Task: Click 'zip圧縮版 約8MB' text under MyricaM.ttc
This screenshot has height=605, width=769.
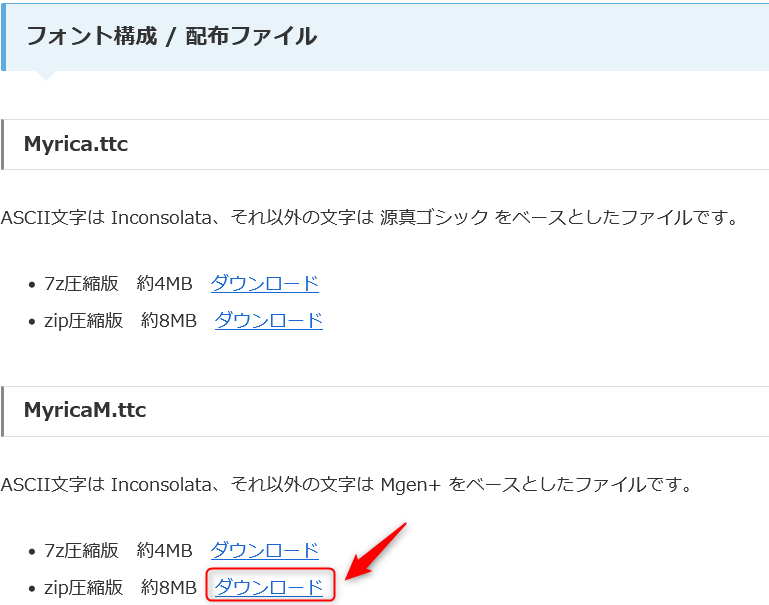Action: click(x=120, y=587)
